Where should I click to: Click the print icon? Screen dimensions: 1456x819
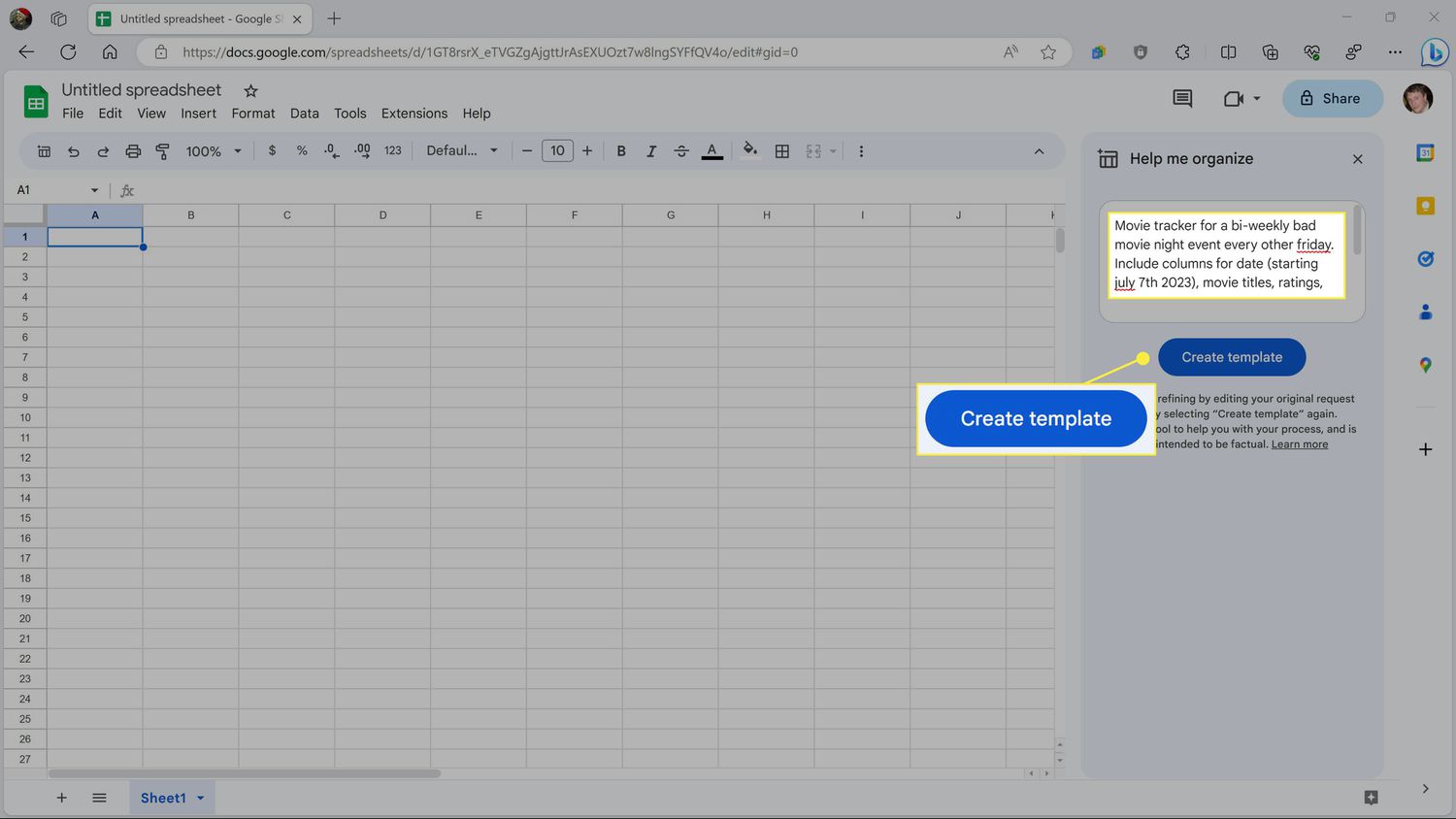point(133,151)
